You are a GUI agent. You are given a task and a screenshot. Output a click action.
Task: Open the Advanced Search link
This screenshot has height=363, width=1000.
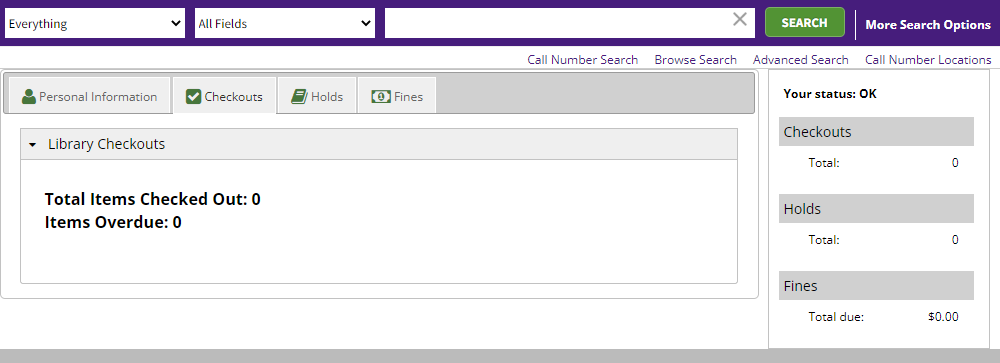point(800,59)
